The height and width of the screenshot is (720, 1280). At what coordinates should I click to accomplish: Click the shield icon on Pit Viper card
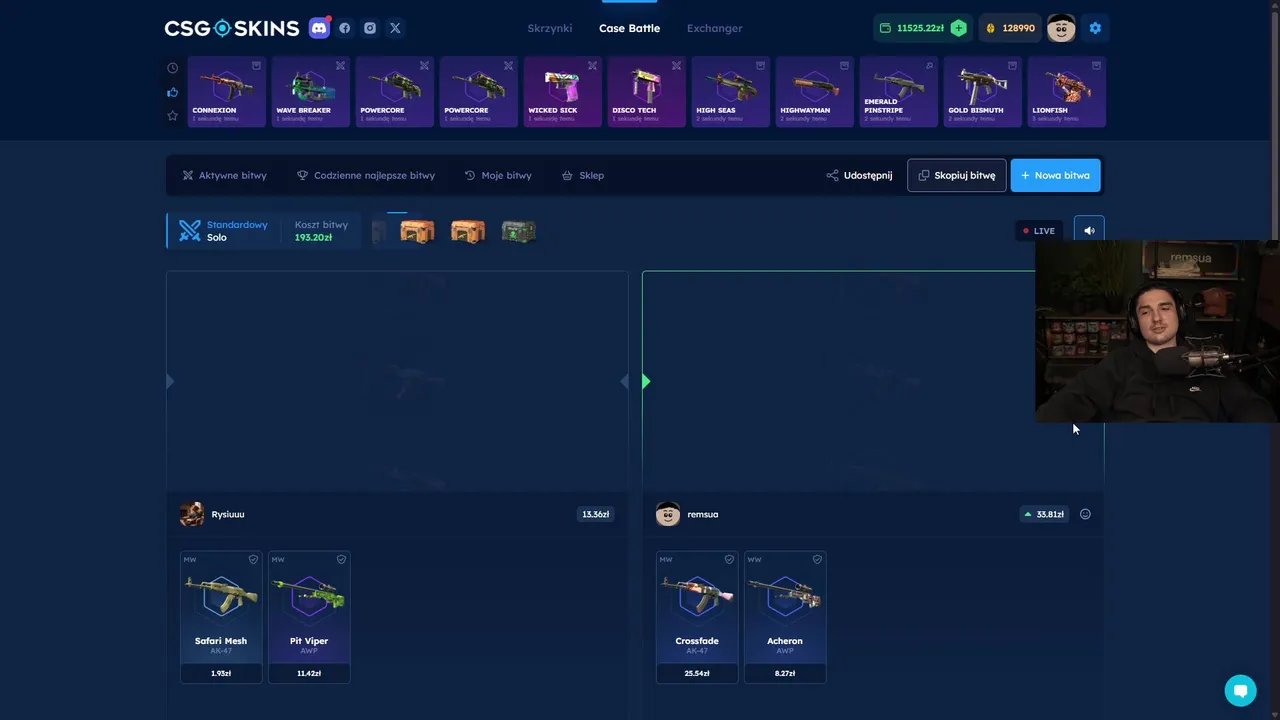click(x=341, y=560)
